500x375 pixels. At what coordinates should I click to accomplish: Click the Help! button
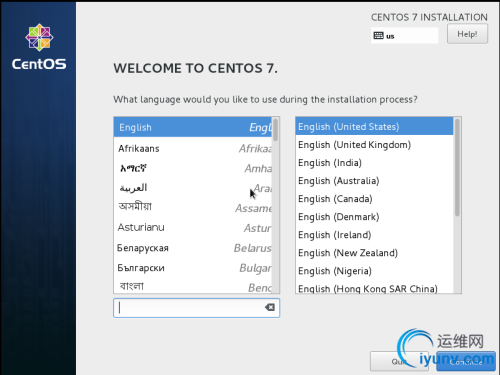pyautogui.click(x=467, y=34)
